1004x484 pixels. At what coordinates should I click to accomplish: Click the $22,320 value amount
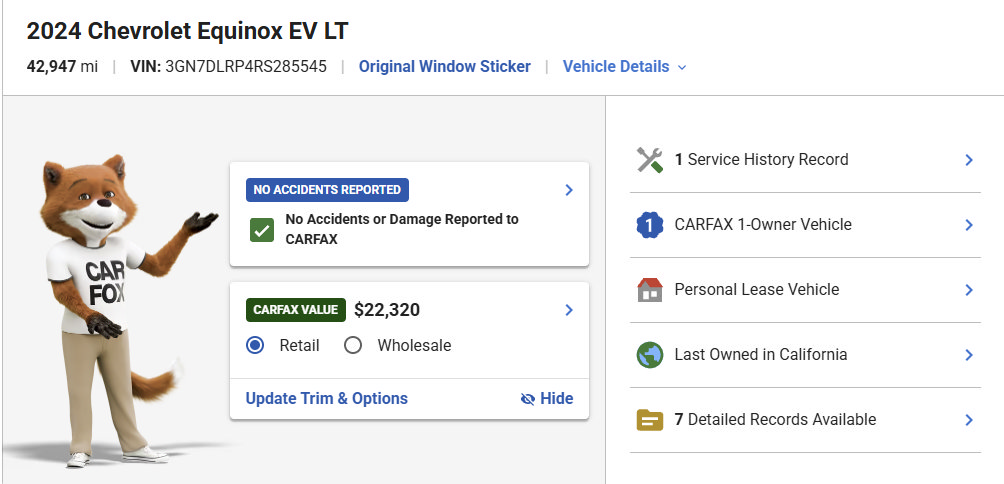tap(387, 311)
